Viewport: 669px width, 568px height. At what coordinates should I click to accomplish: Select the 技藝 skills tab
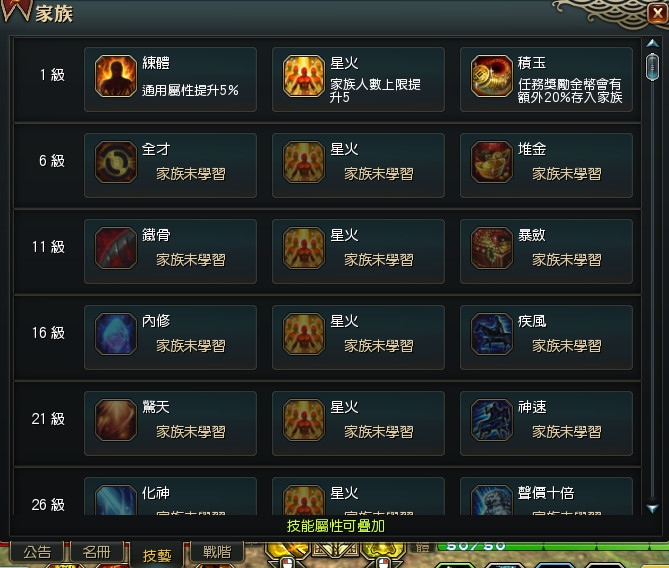click(x=157, y=555)
